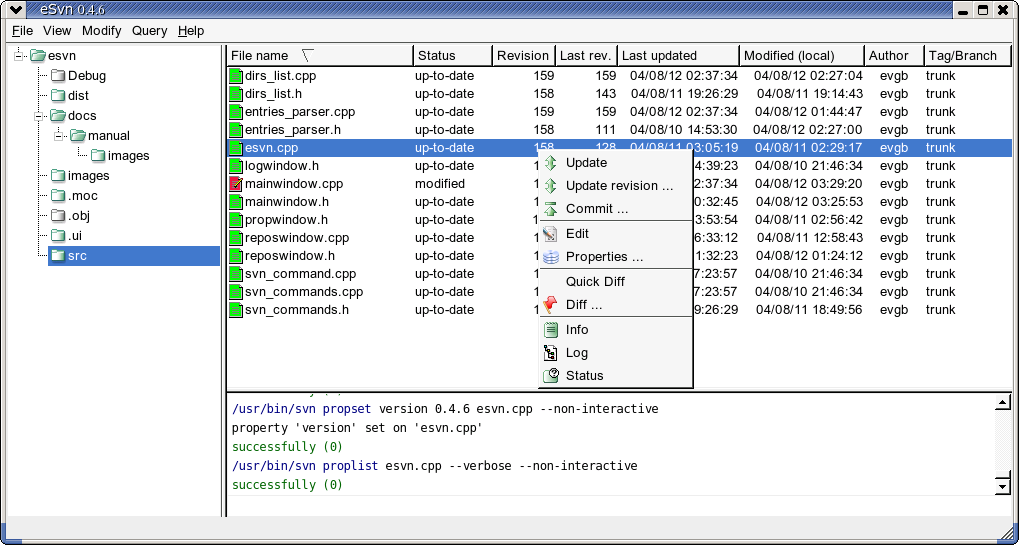Click the open esvn root folder icon
The image size is (1019, 545).
[38, 56]
